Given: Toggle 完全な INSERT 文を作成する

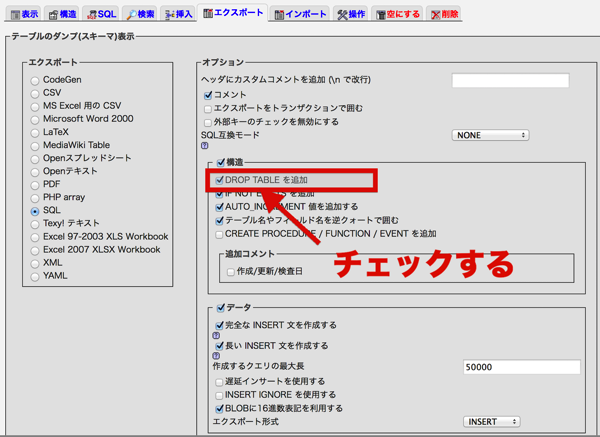Looking at the screenshot, I should [219, 325].
